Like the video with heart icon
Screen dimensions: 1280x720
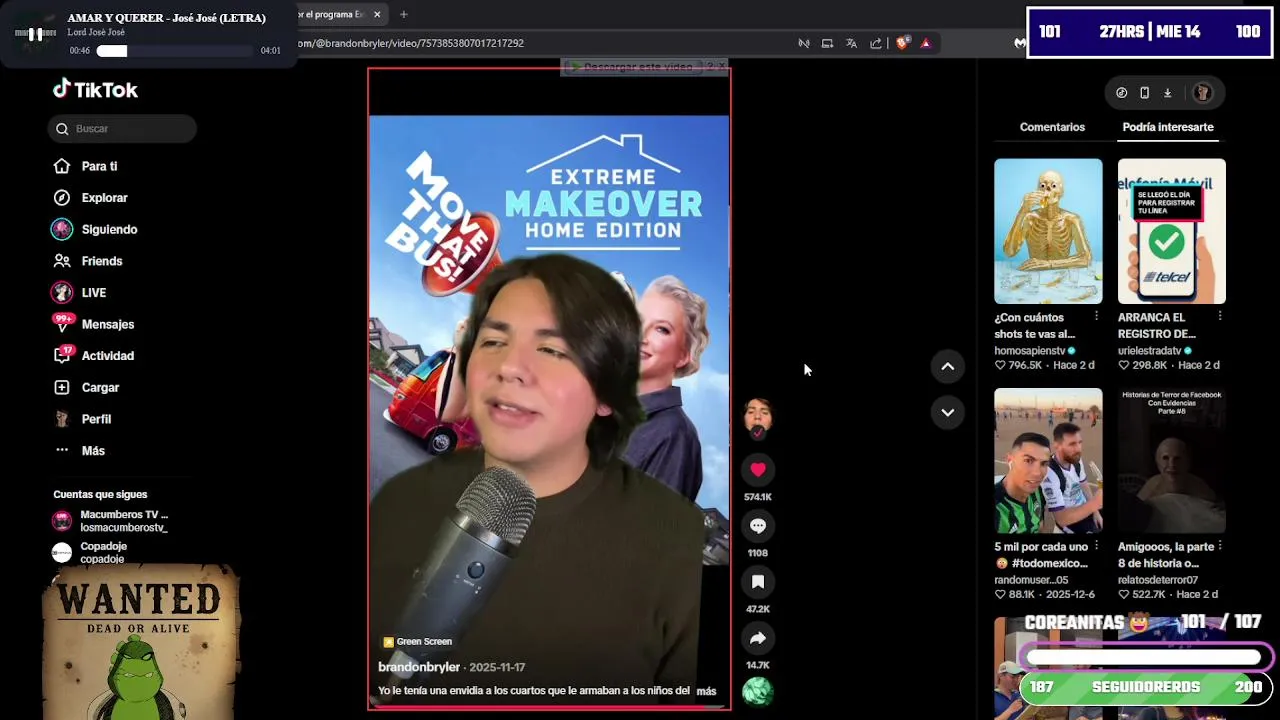click(758, 470)
